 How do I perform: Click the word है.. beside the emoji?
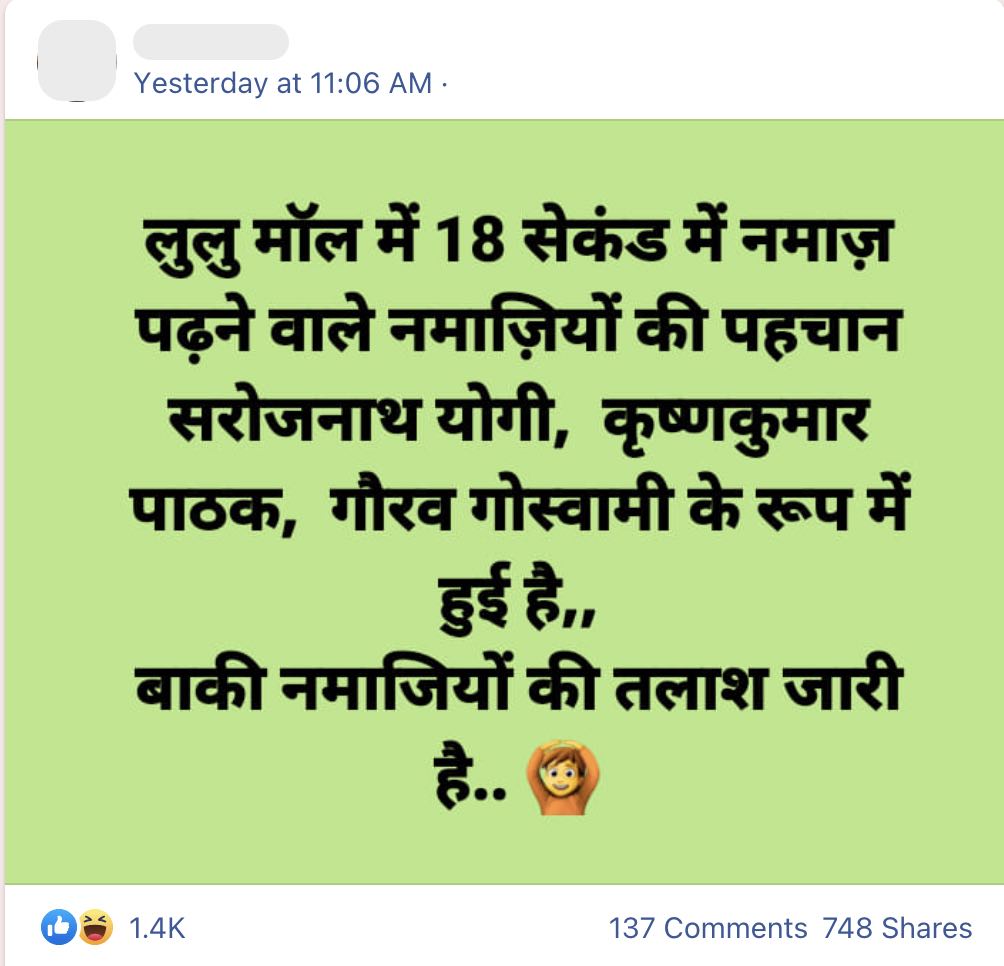pyautogui.click(x=471, y=778)
